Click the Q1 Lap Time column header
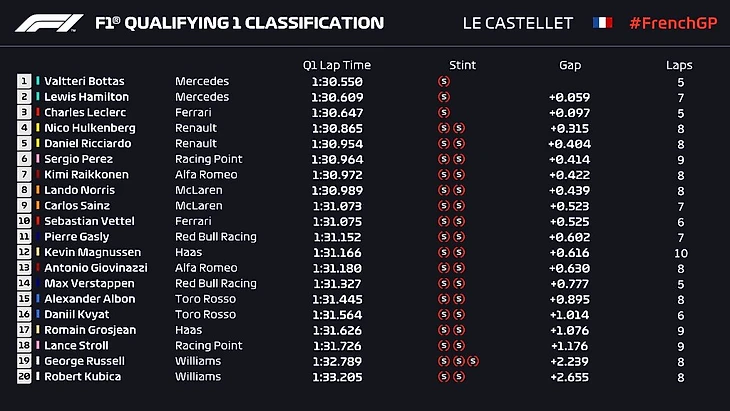730x411 pixels. pyautogui.click(x=336, y=65)
